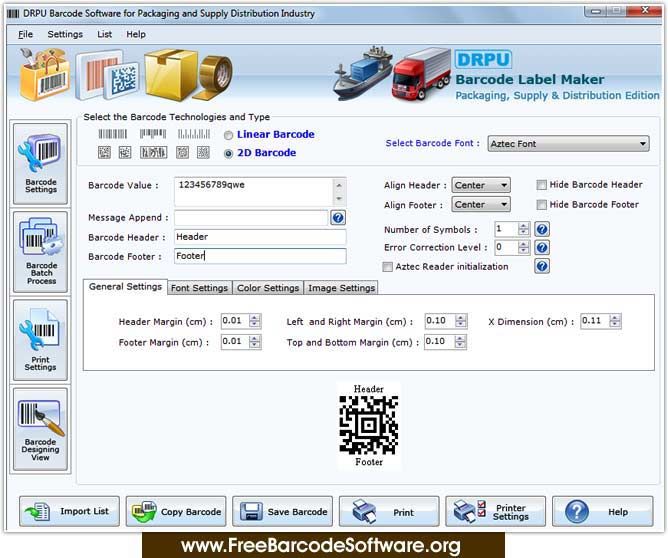Image resolution: width=668 pixels, height=558 pixels.
Task: Click second 2D barcode sample icon
Action: 125,152
